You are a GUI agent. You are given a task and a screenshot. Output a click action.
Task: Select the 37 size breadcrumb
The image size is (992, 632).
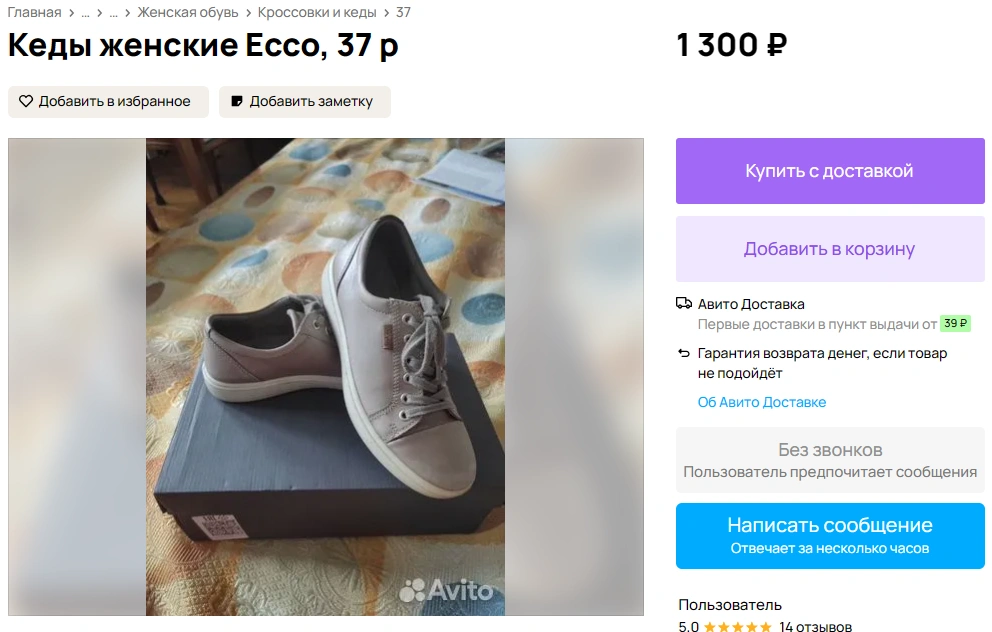tap(403, 13)
